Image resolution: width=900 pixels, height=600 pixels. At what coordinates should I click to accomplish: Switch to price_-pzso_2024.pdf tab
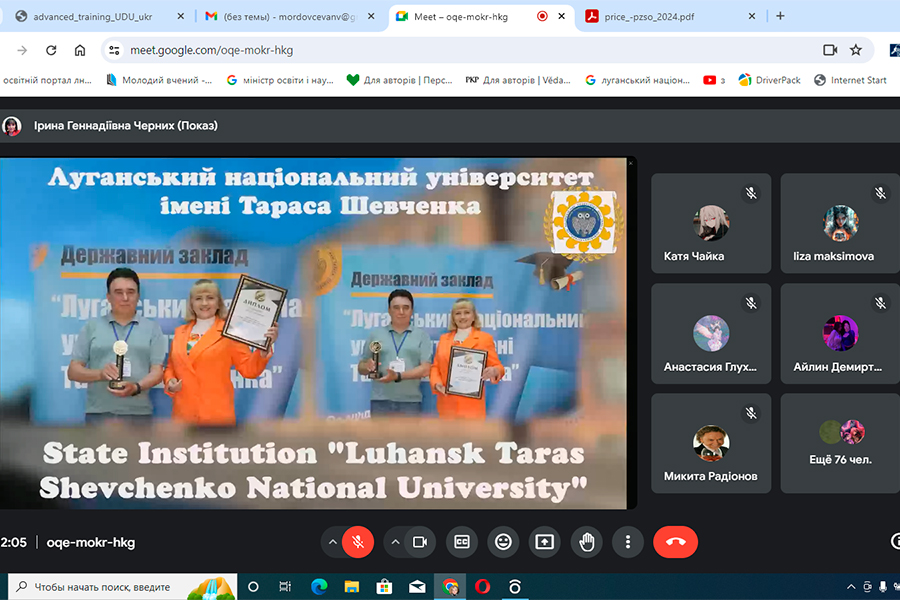pyautogui.click(x=649, y=17)
